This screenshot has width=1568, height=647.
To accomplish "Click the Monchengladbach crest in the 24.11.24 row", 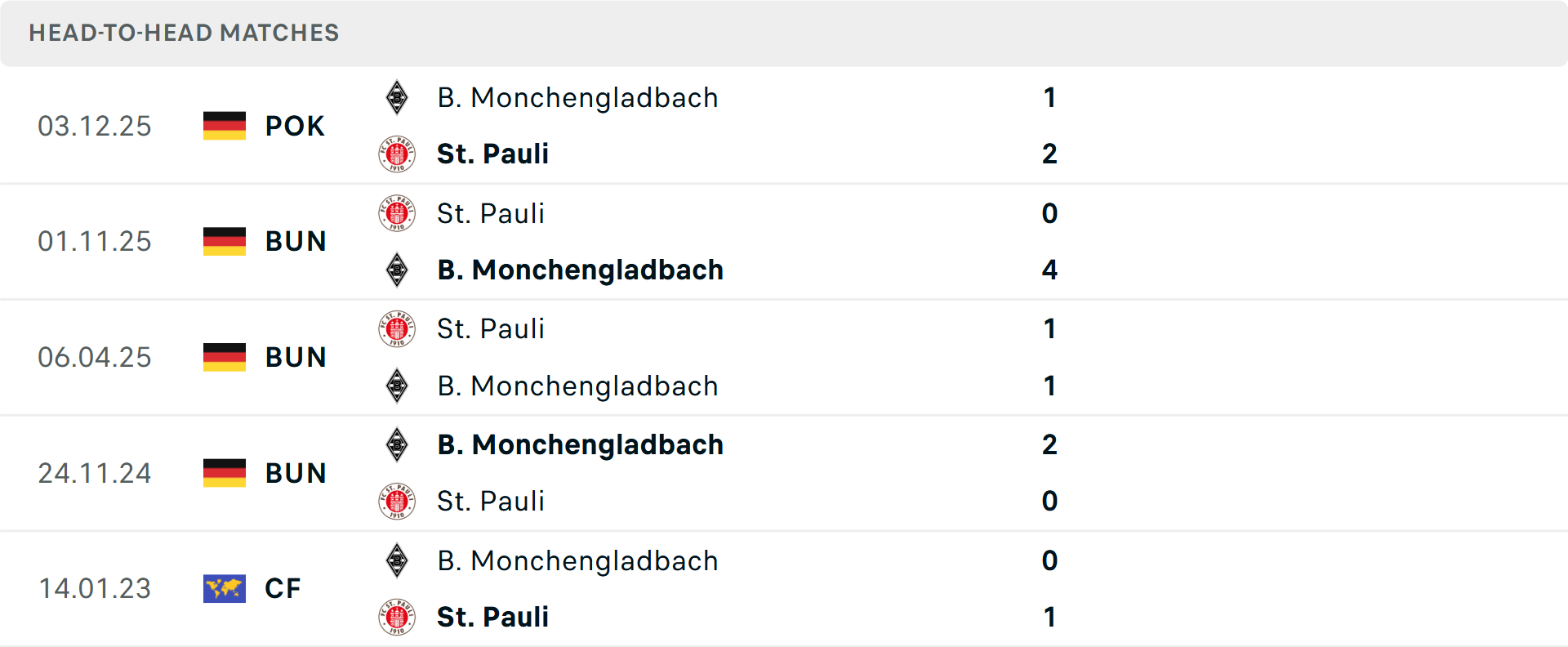I will [x=397, y=444].
